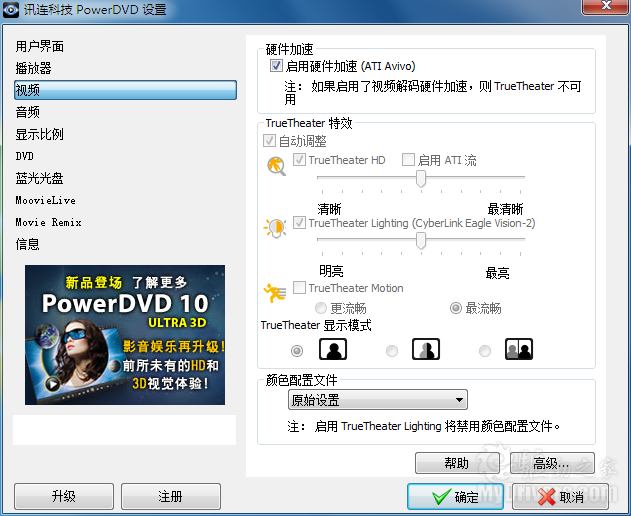Open the 播放器 settings page
The height and width of the screenshot is (516, 631).
coord(33,68)
